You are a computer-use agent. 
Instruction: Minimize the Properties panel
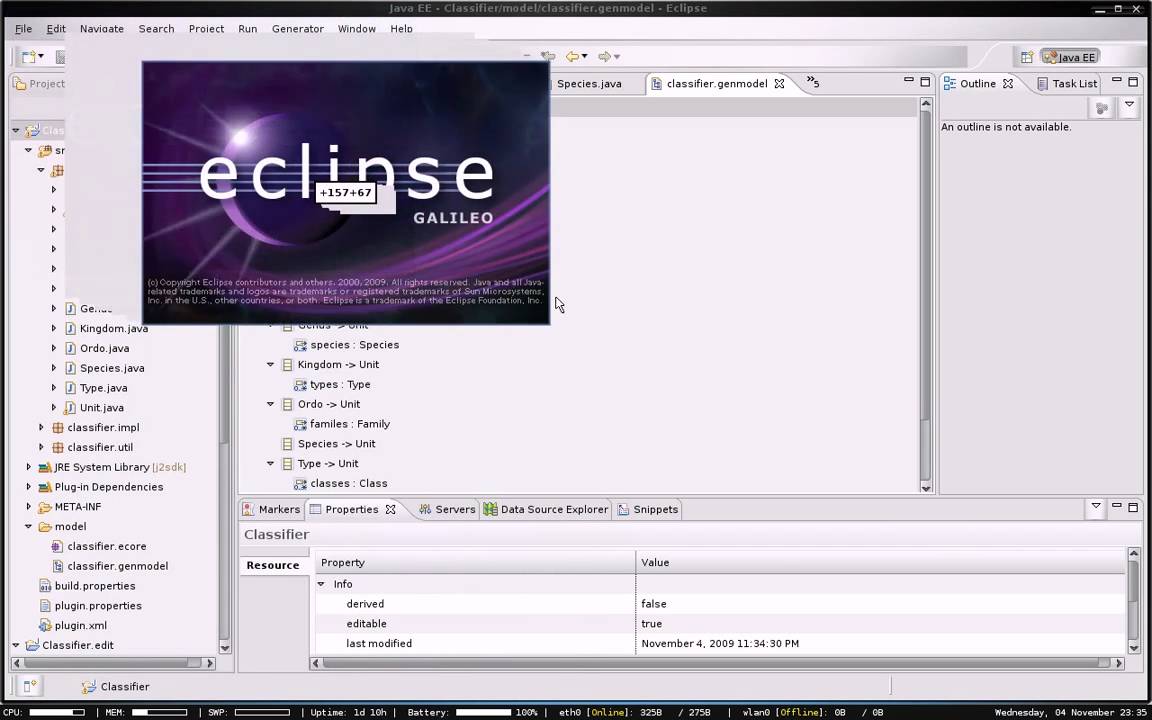1117,506
